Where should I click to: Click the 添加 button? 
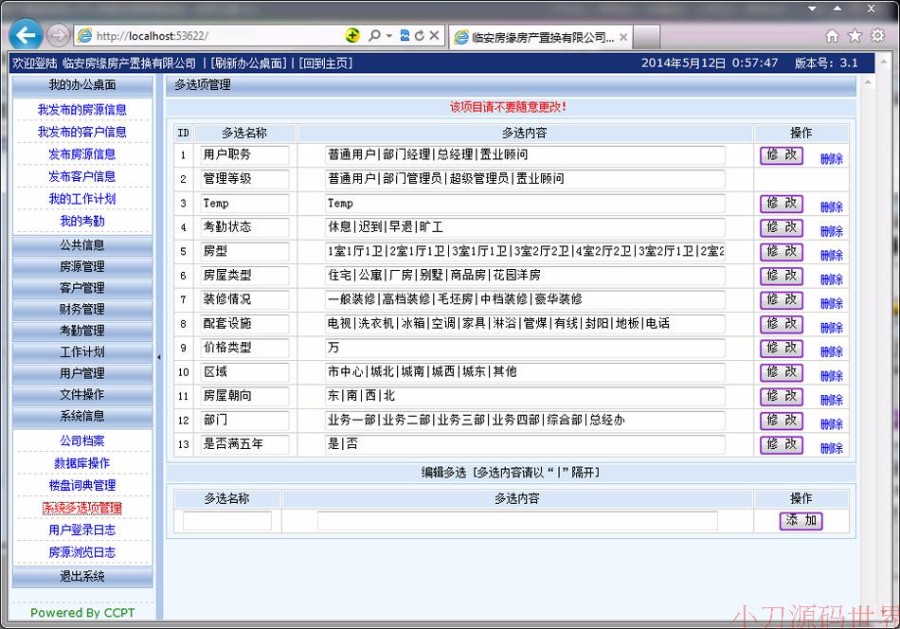(801, 521)
